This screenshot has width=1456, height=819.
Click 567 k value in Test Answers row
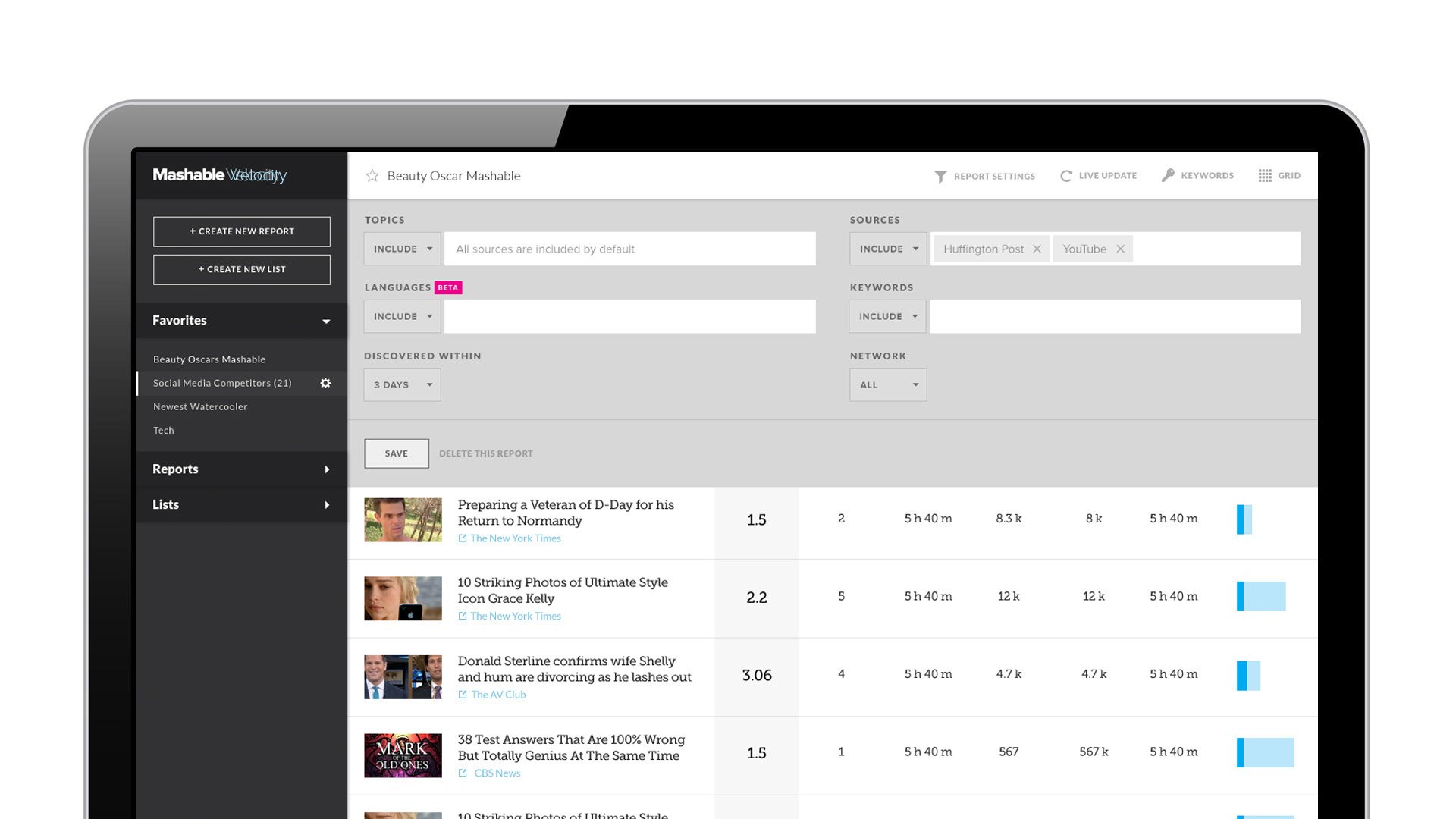[1094, 752]
